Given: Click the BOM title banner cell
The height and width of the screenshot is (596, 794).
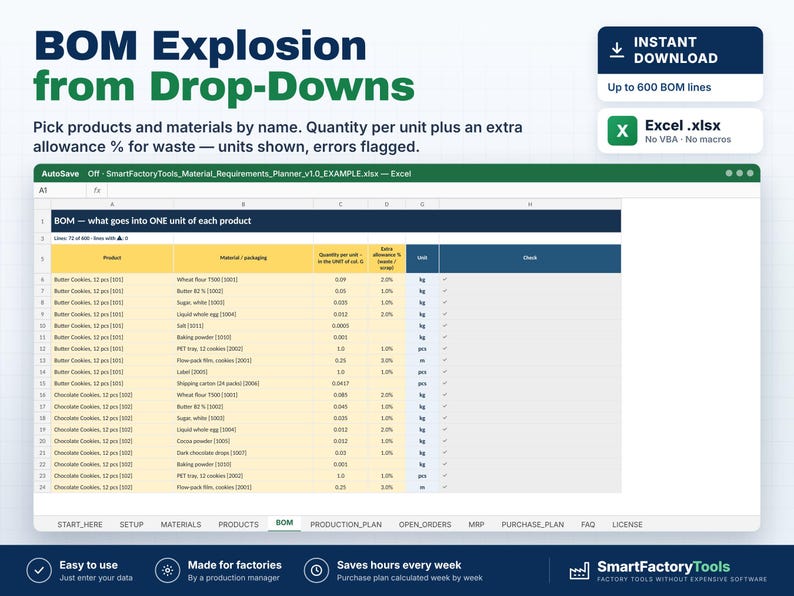Looking at the screenshot, I should click(x=336, y=221).
